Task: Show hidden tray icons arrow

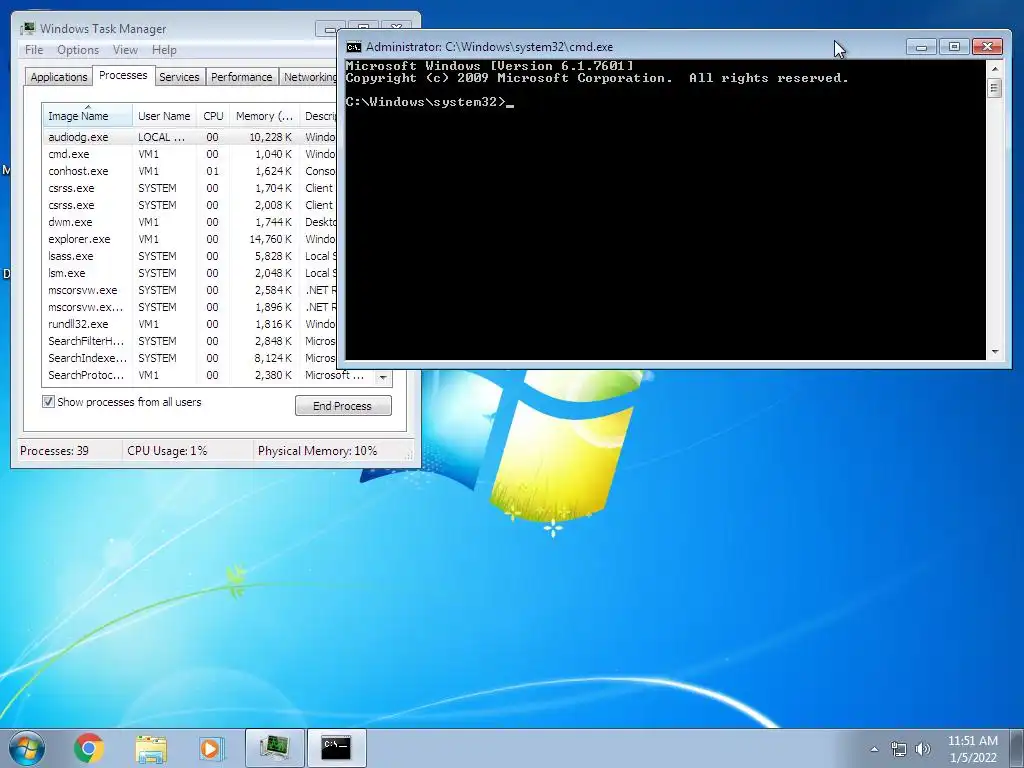Action: [874, 749]
